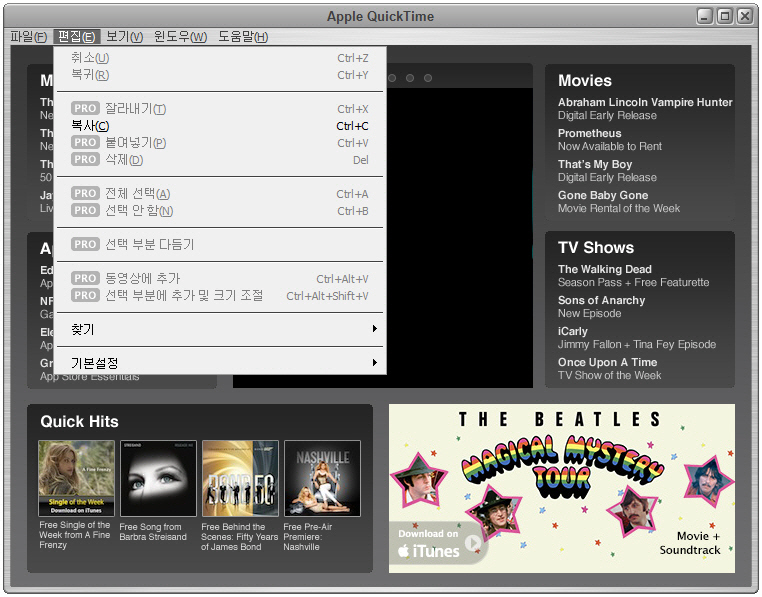Open the 윈도우(W) menu
This screenshot has width=762, height=597.
(180, 36)
